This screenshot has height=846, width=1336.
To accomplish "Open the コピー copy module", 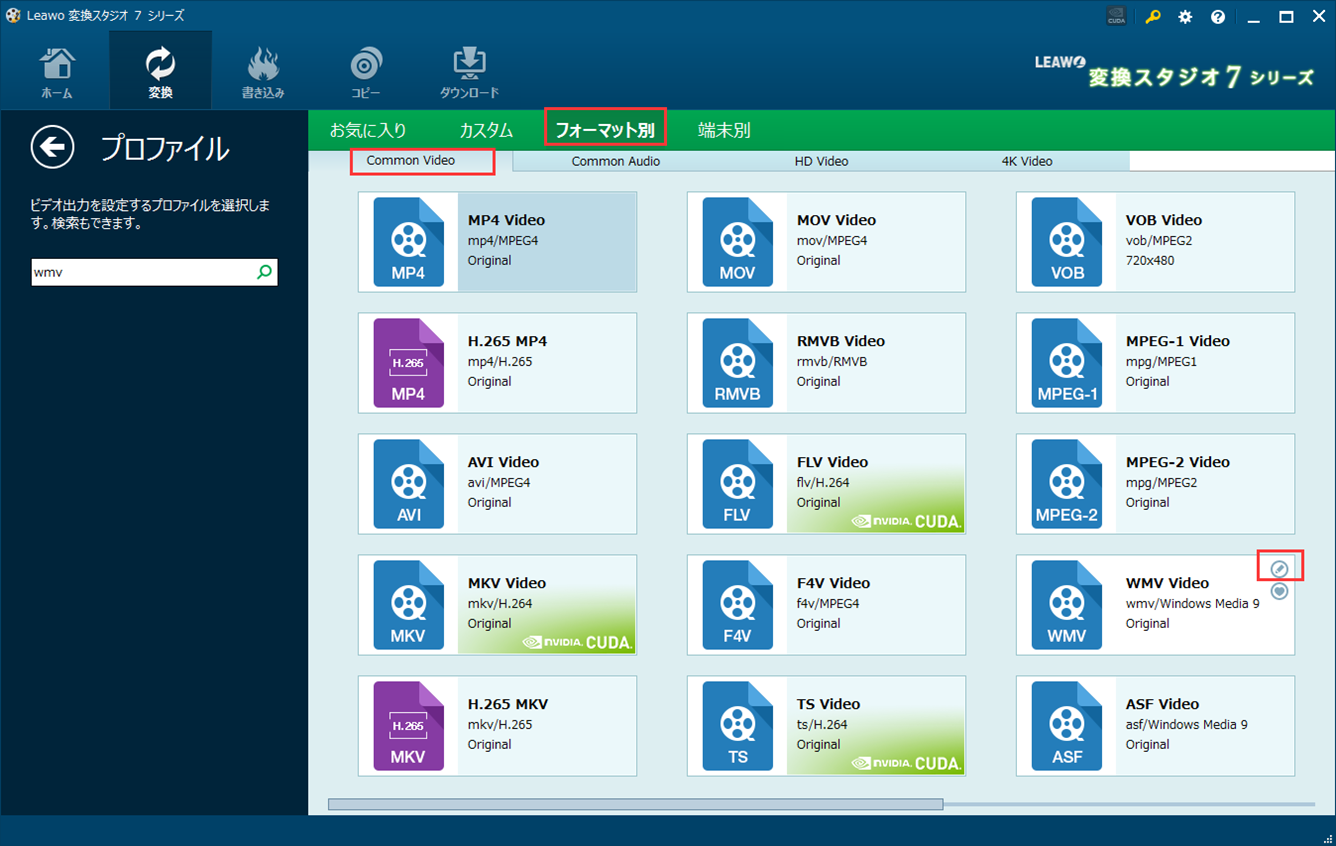I will (x=365, y=72).
